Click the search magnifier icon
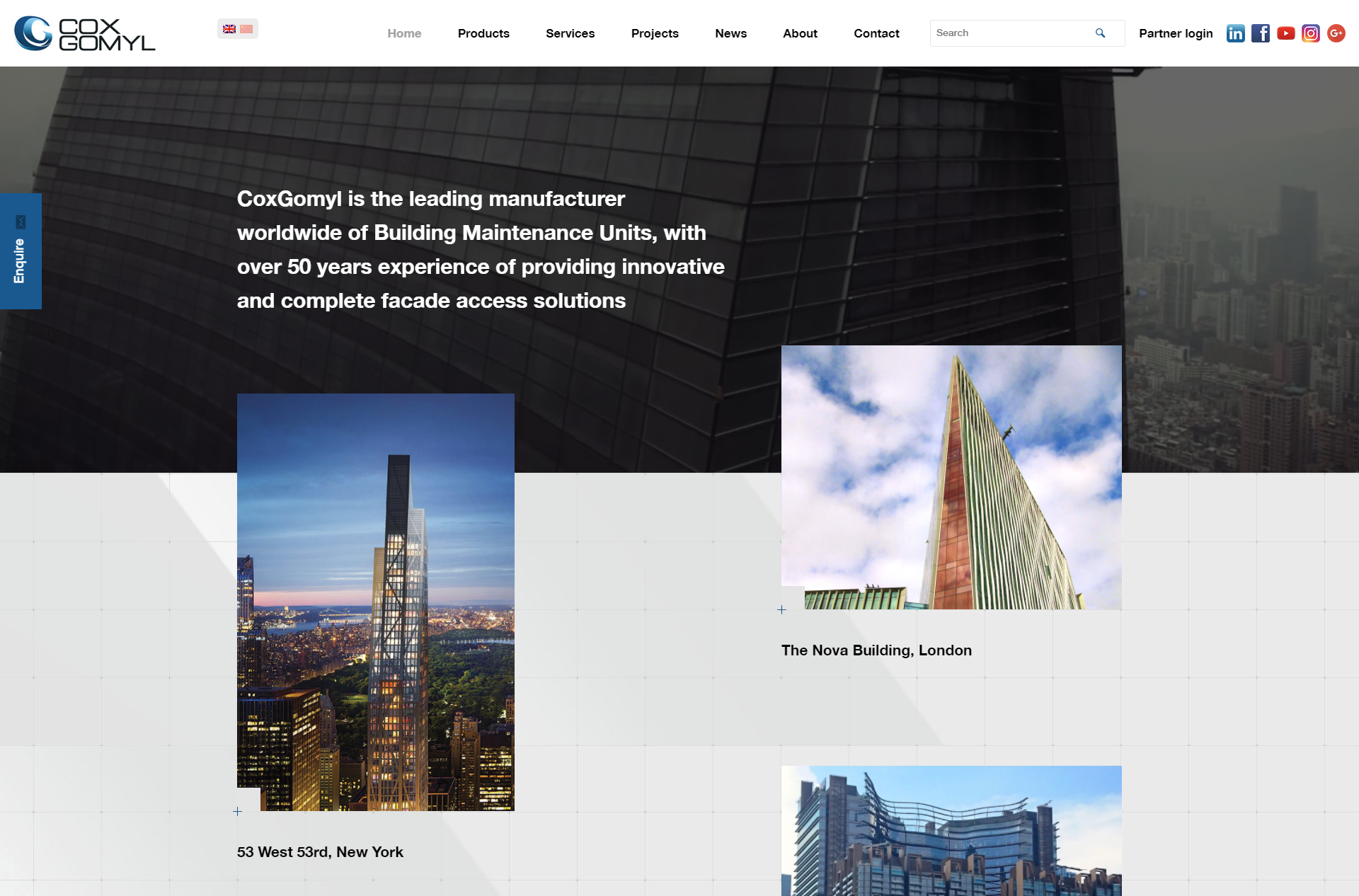1359x896 pixels. (1100, 33)
